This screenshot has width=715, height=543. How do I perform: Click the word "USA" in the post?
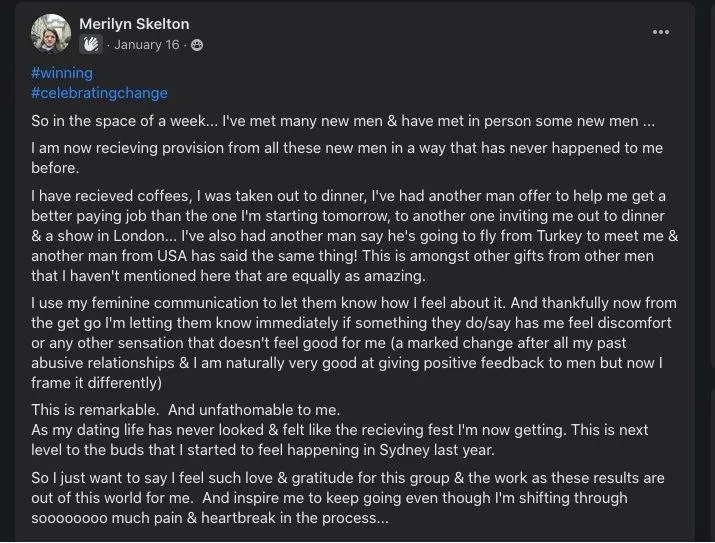[172, 256]
